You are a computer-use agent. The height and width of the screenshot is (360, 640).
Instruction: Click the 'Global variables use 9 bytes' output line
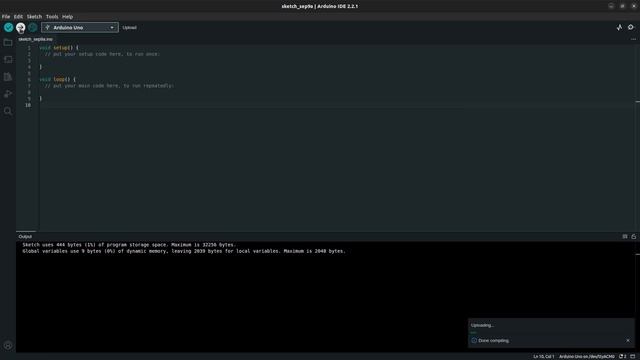pyautogui.click(x=184, y=251)
